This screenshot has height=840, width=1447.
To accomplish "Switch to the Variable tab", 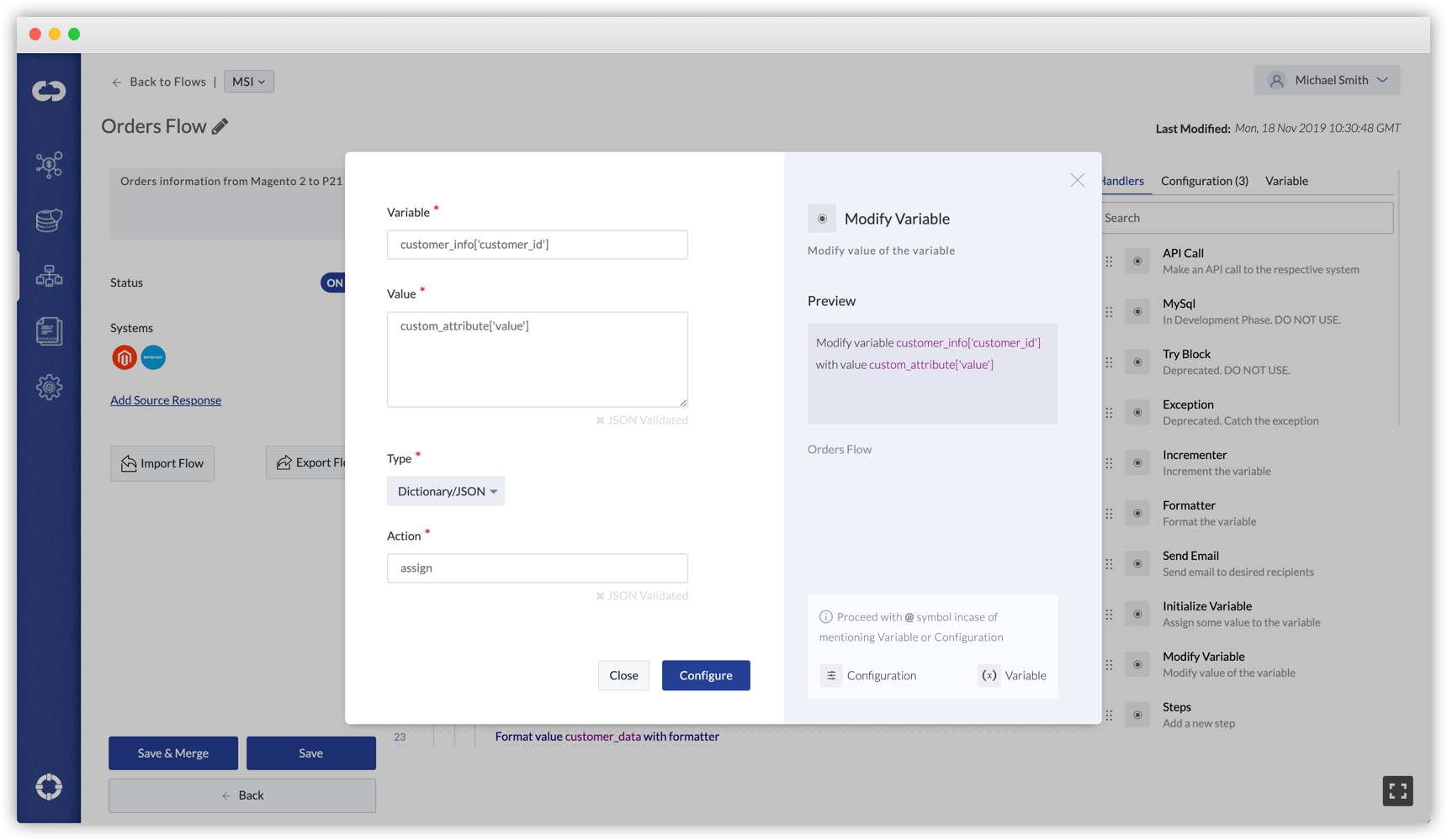I will [x=1286, y=181].
